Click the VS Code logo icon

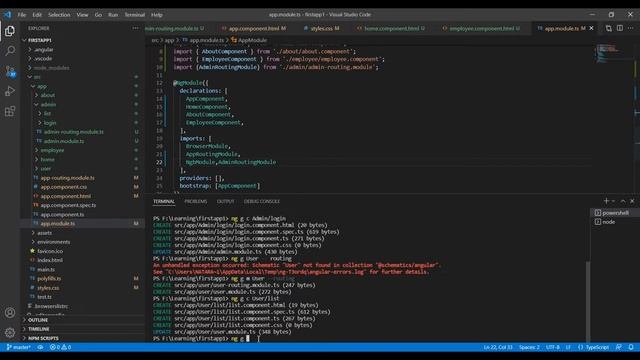pyautogui.click(x=7, y=15)
